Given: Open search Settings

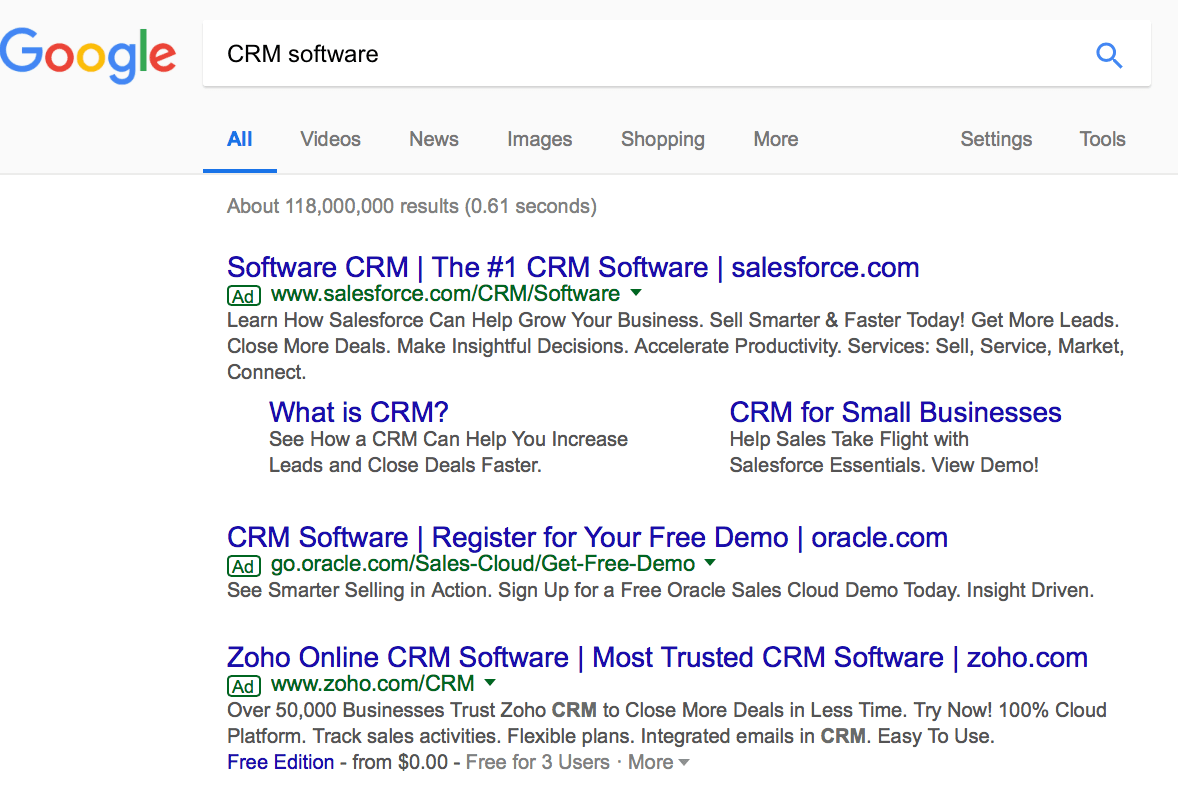Looking at the screenshot, I should [996, 139].
